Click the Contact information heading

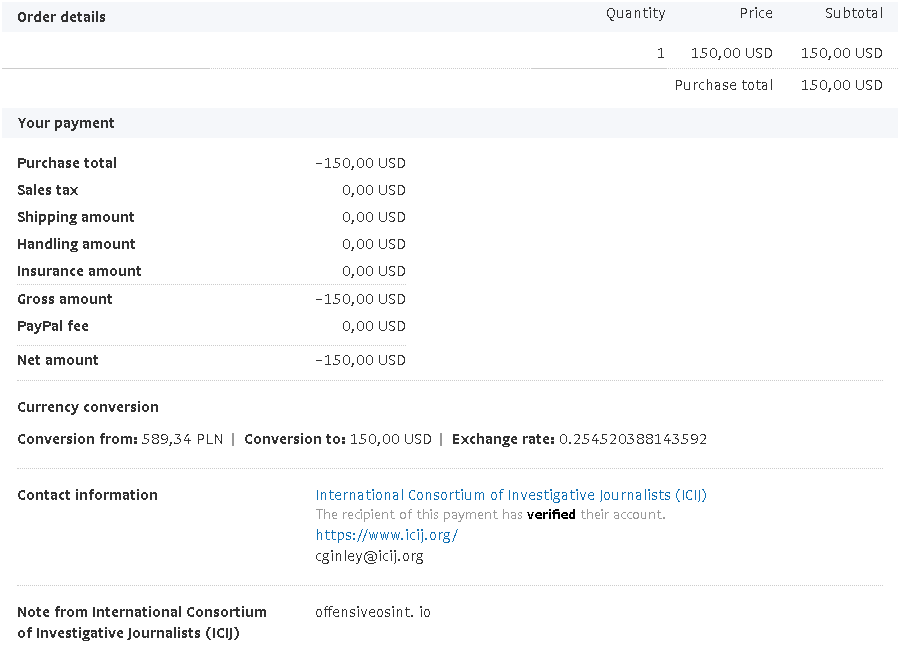[x=87, y=495]
